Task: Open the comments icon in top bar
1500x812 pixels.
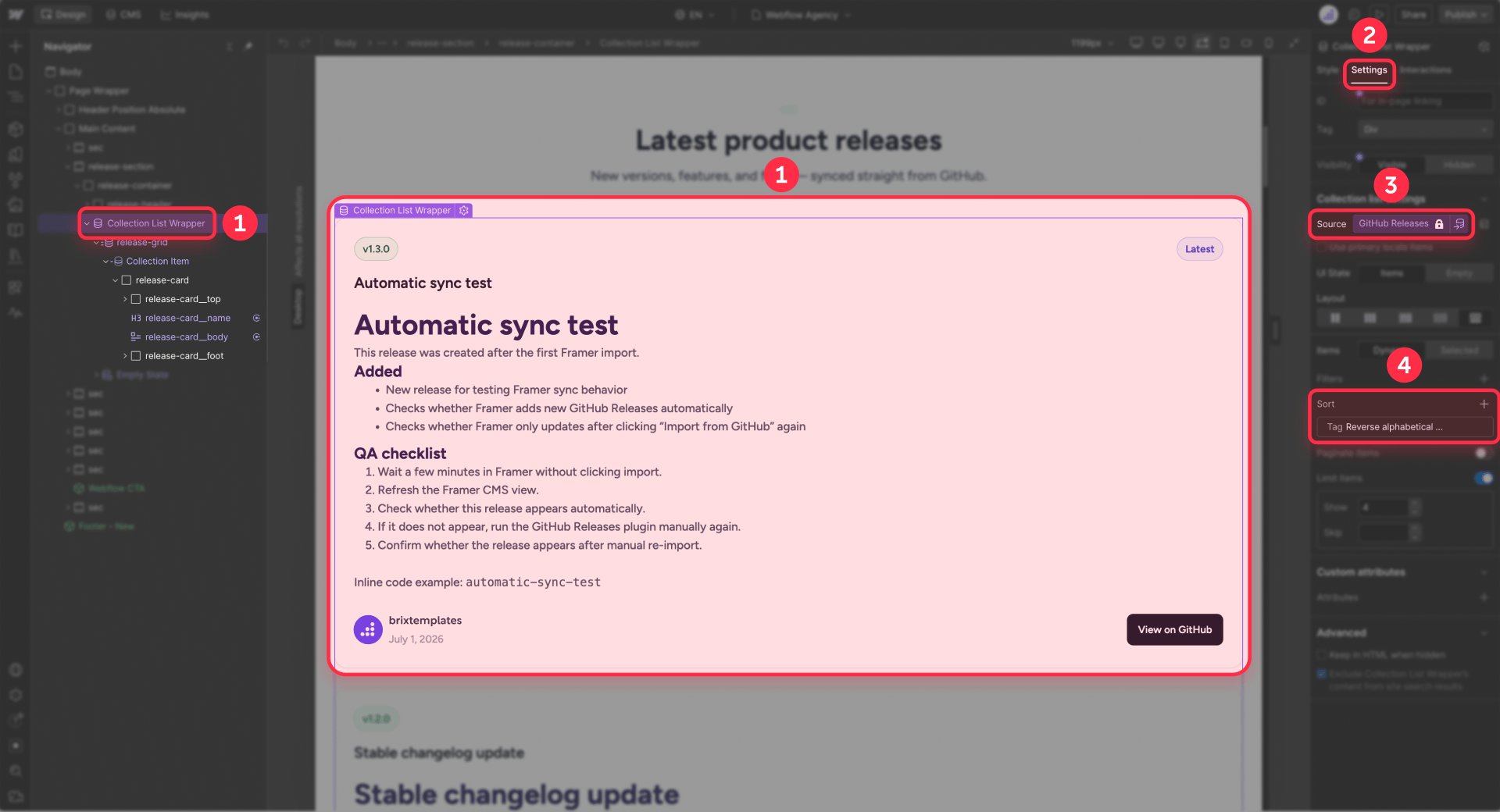Action: point(1355,15)
